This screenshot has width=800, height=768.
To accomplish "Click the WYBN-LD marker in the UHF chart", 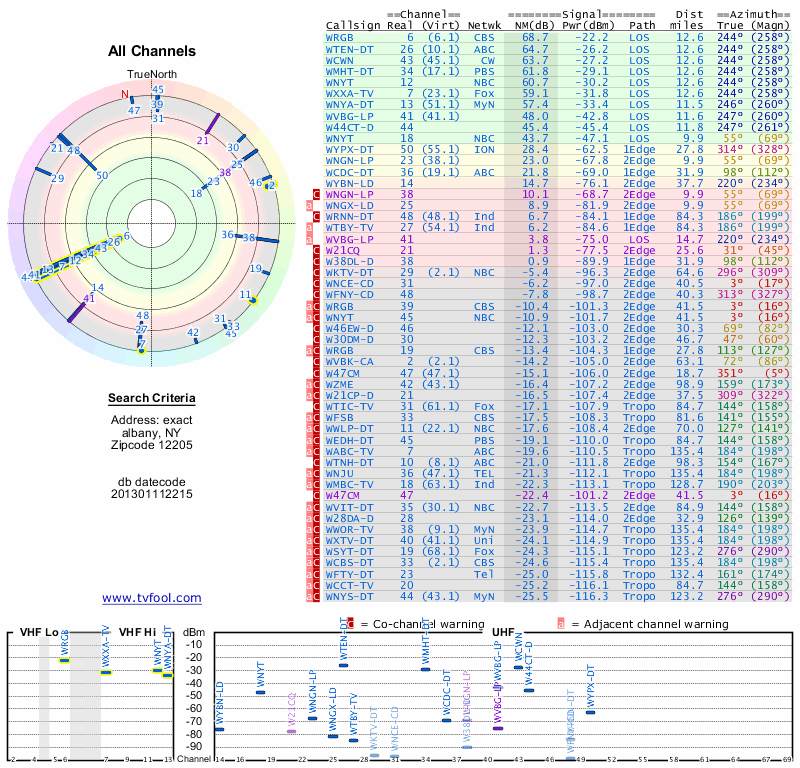I will pos(219,730).
